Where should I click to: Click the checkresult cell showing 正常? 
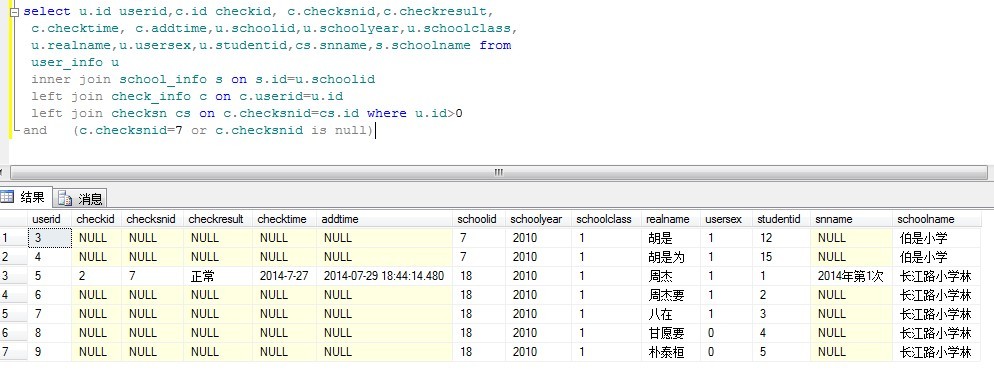click(218, 276)
